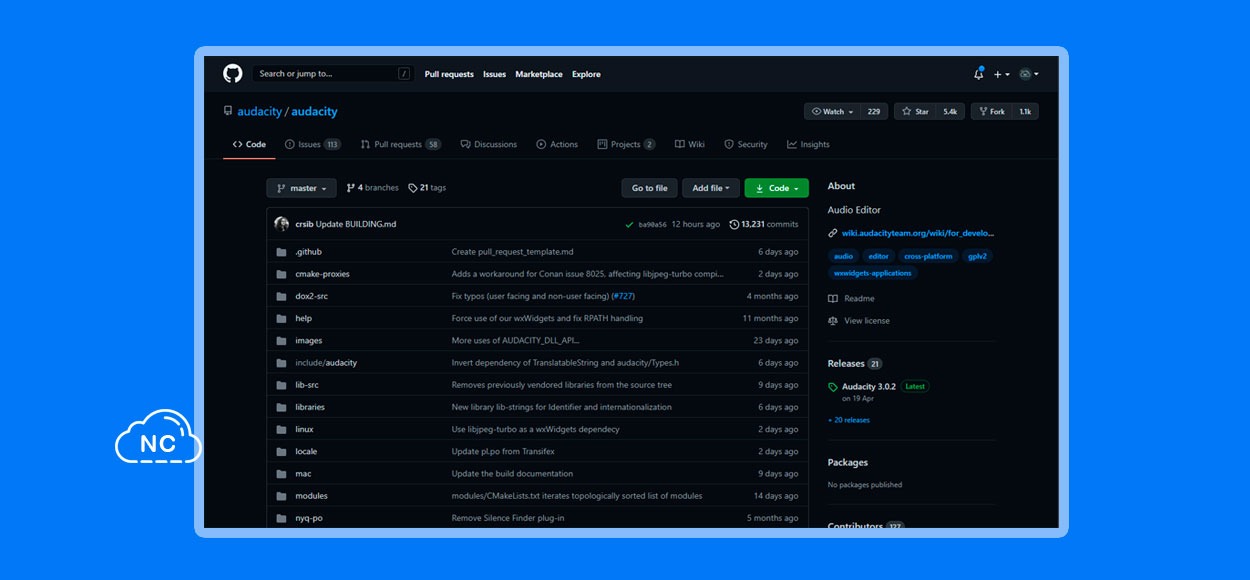Viewport: 1250px width, 580px height.
Task: Click the audio topic tag
Action: (843, 256)
